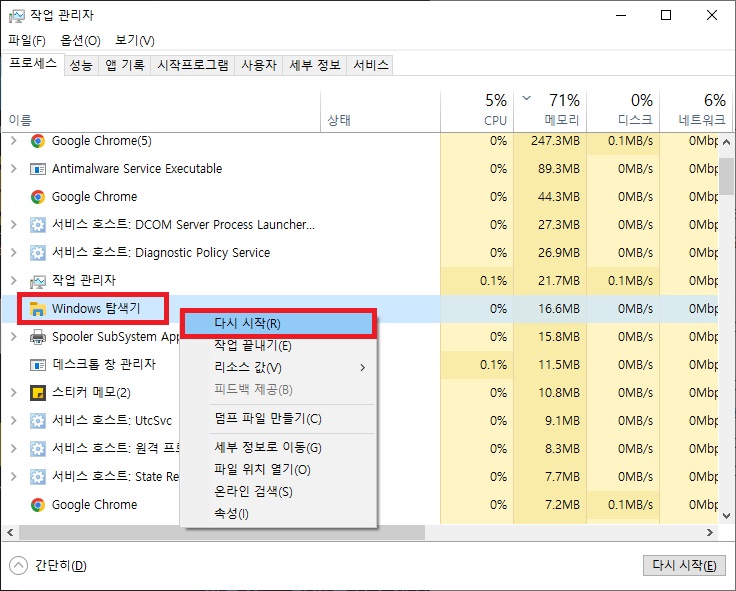Click the Diagnostic Policy Service gear icon
Viewport: 736px width, 591px height.
click(x=38, y=253)
